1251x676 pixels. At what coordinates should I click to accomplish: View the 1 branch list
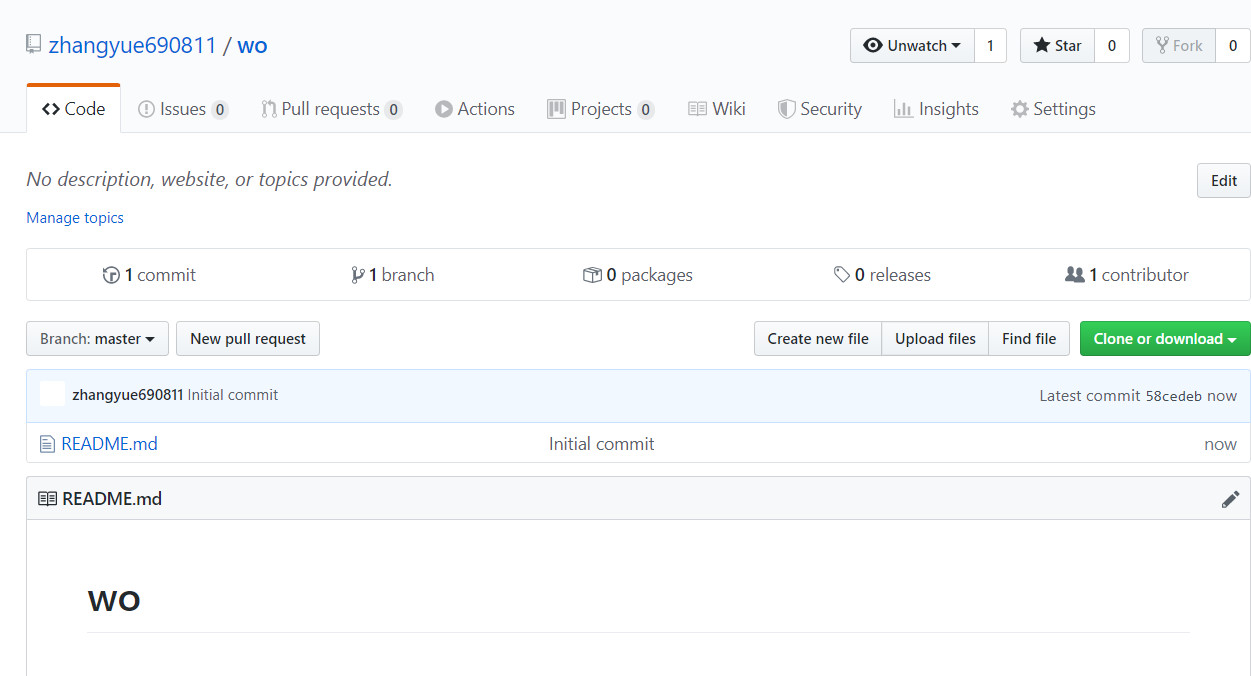click(x=392, y=275)
